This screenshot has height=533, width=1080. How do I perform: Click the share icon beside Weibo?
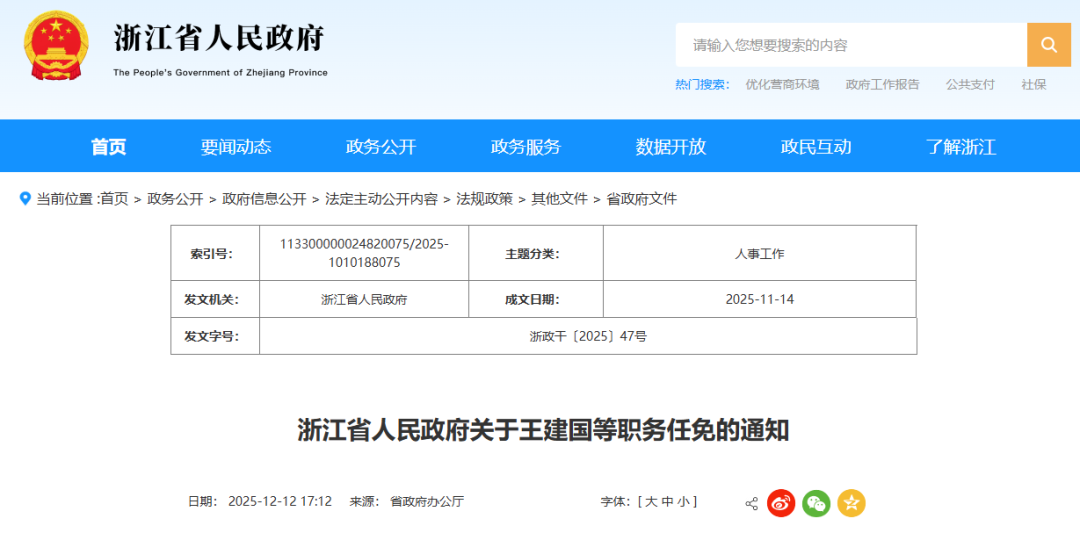tap(751, 503)
